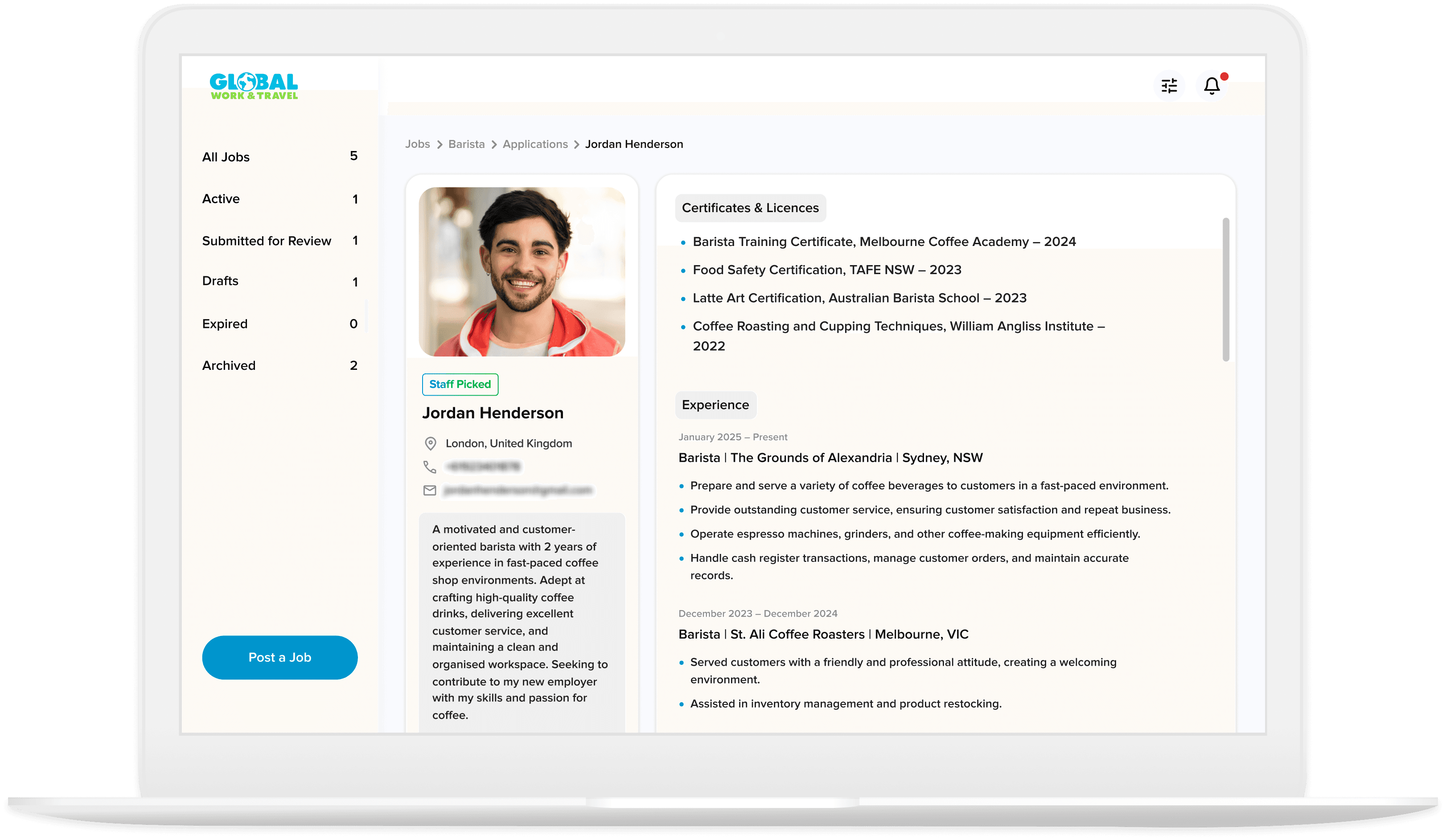
Task: Click the email envelope icon
Action: click(x=430, y=491)
